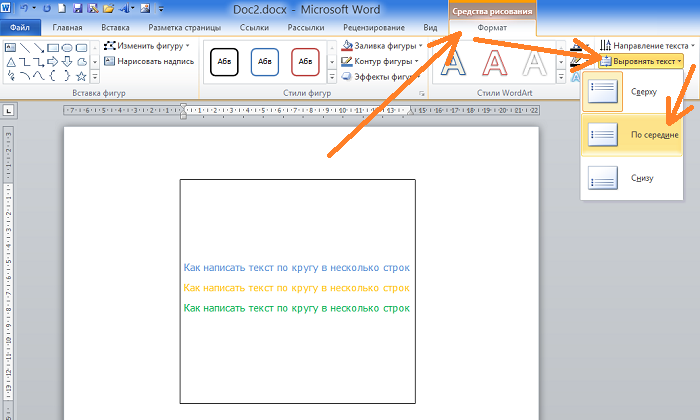Choose the red outlined WordArt letter style
The height and width of the screenshot is (420, 700).
click(x=494, y=62)
